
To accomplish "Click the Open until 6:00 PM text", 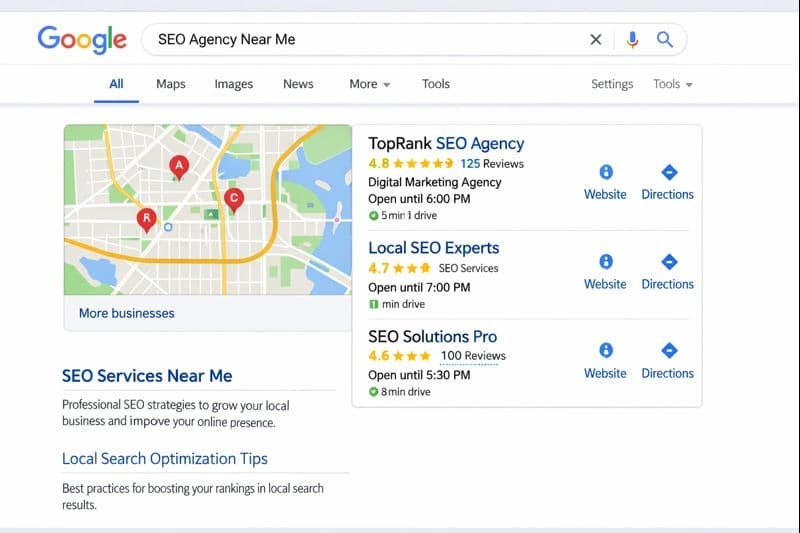I will point(419,199).
